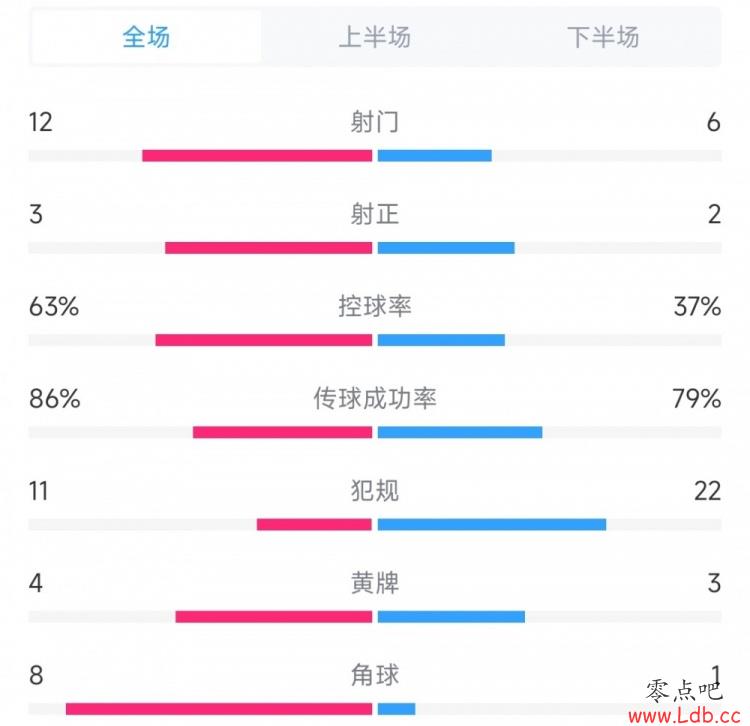Click the blue 控球率 possession bar
Image resolution: width=750 pixels, height=726 pixels.
[441, 340]
